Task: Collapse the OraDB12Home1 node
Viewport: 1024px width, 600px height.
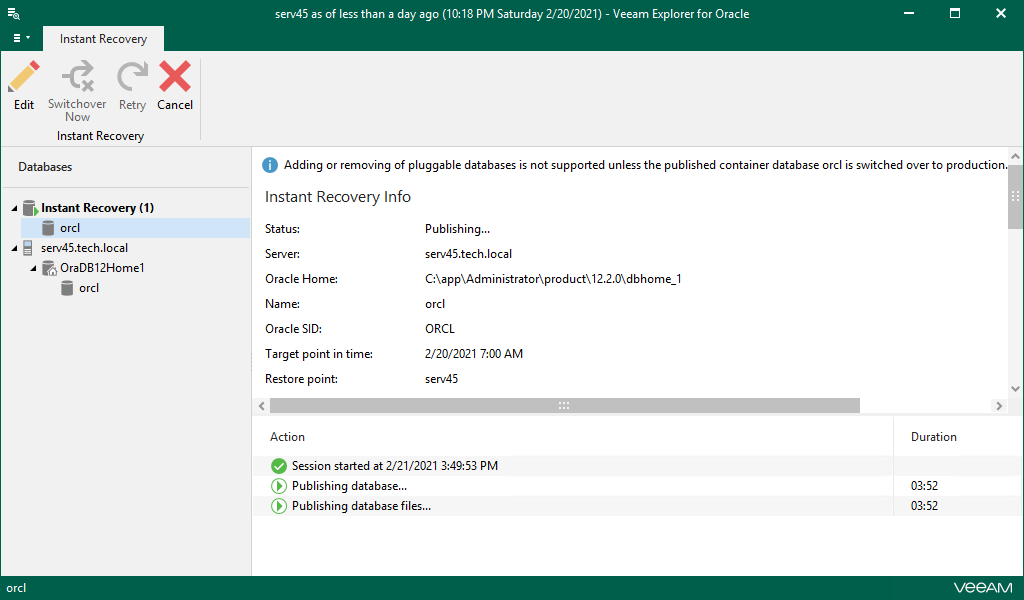Action: [x=33, y=268]
